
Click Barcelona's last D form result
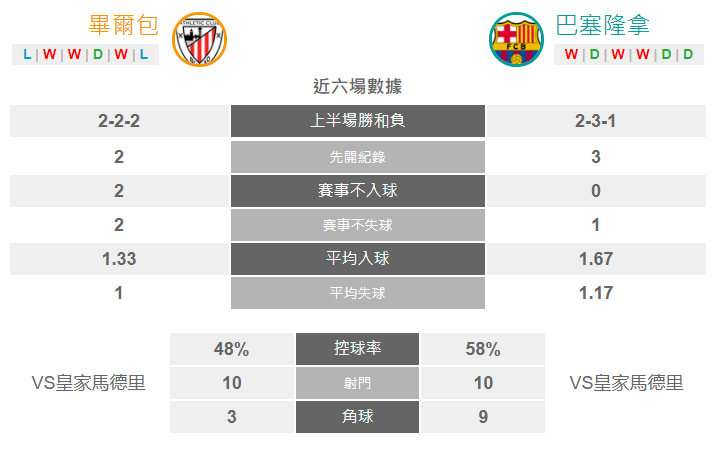click(688, 54)
